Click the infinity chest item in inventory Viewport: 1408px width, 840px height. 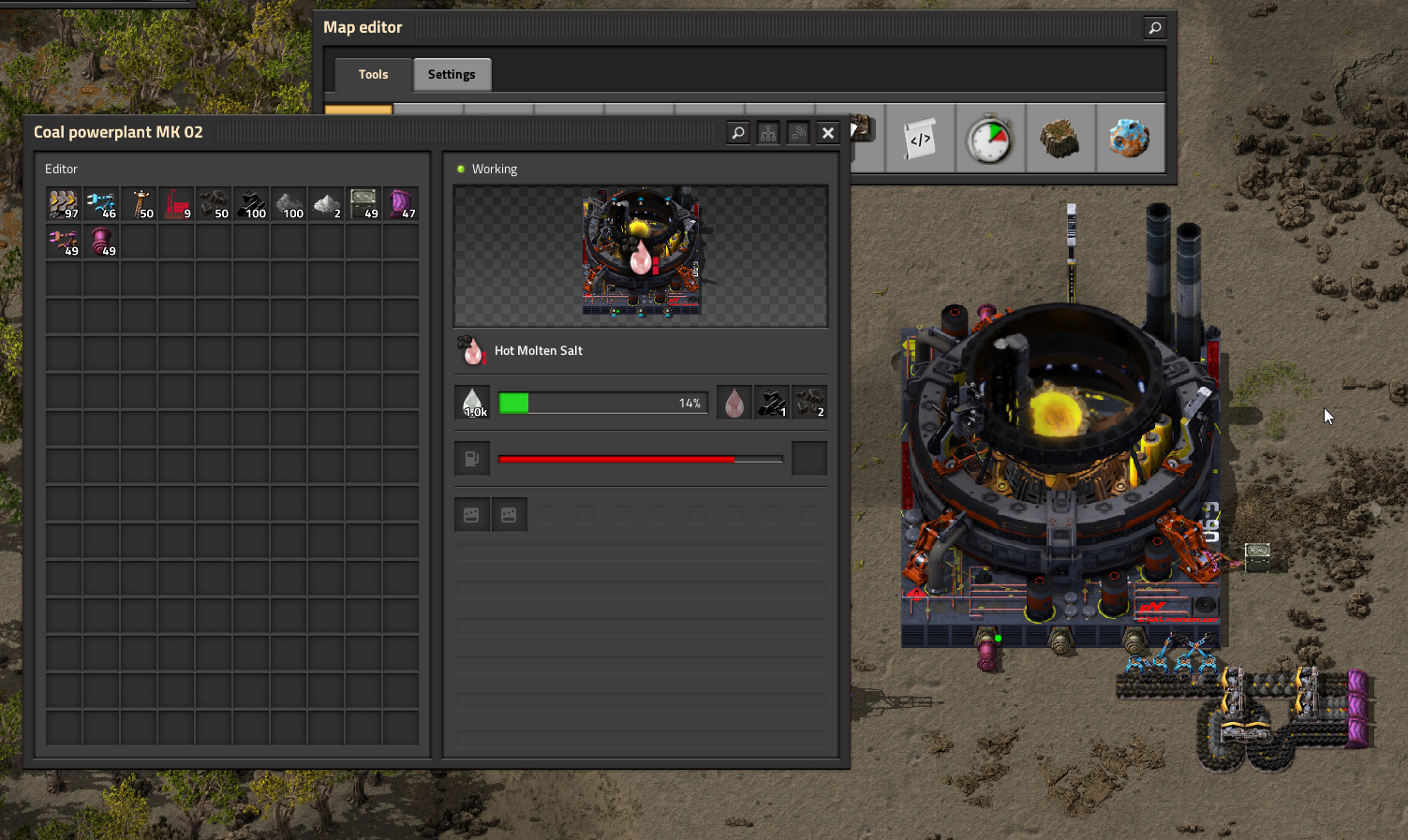point(363,204)
